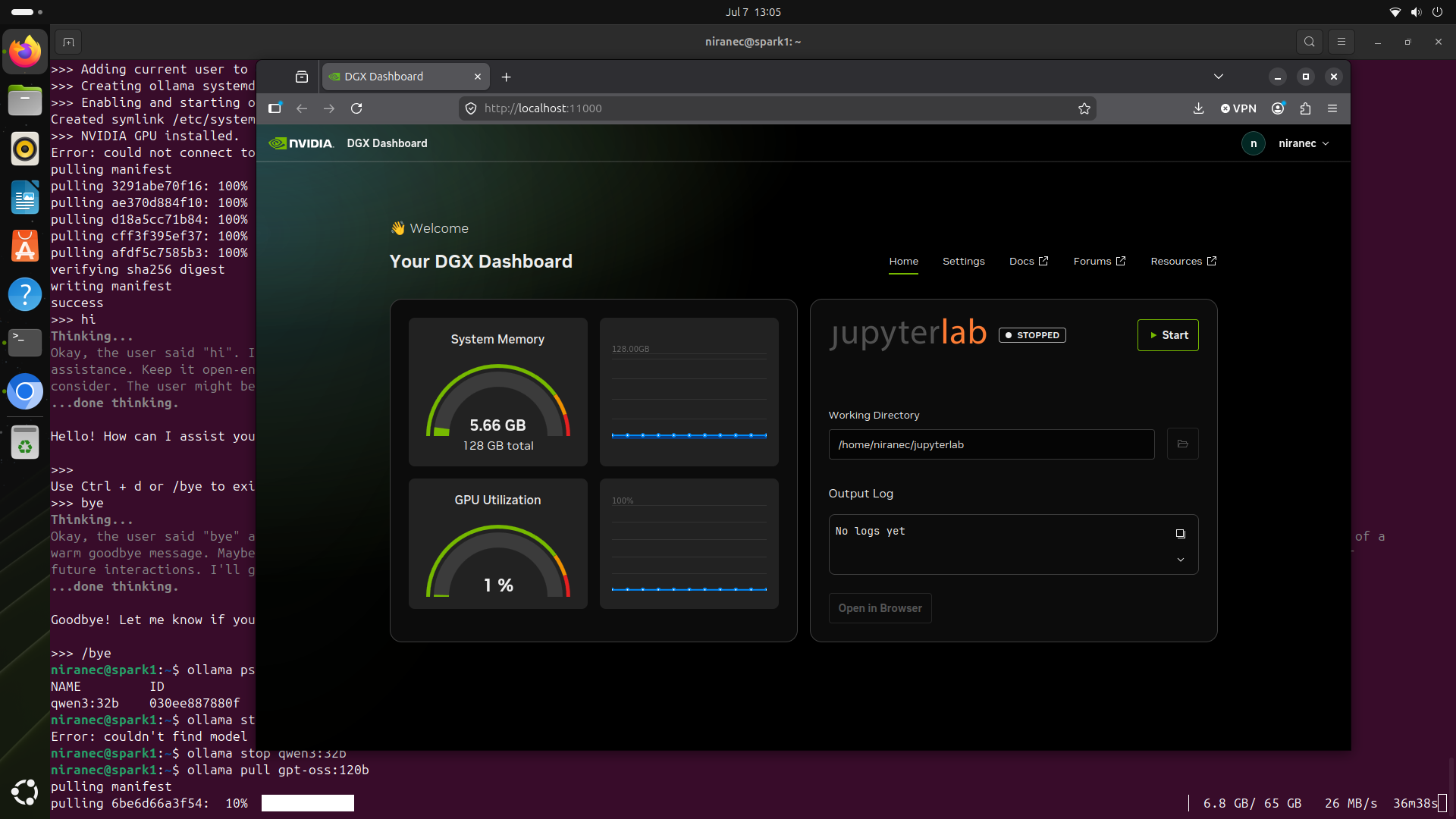The height and width of the screenshot is (819, 1456).
Task: Start the JupyterLab server
Action: click(x=1168, y=335)
